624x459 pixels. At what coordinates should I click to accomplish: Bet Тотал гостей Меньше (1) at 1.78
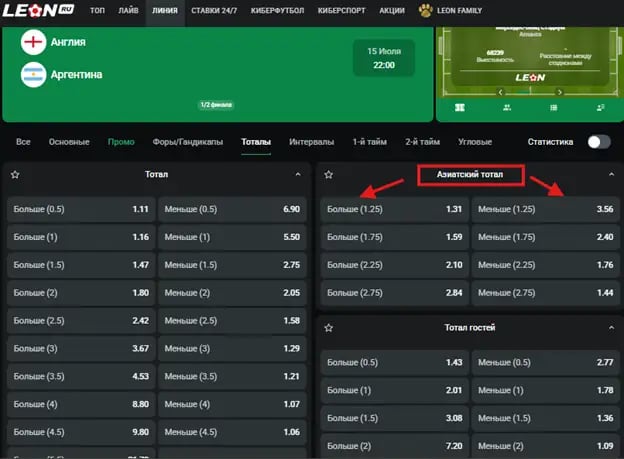click(546, 390)
